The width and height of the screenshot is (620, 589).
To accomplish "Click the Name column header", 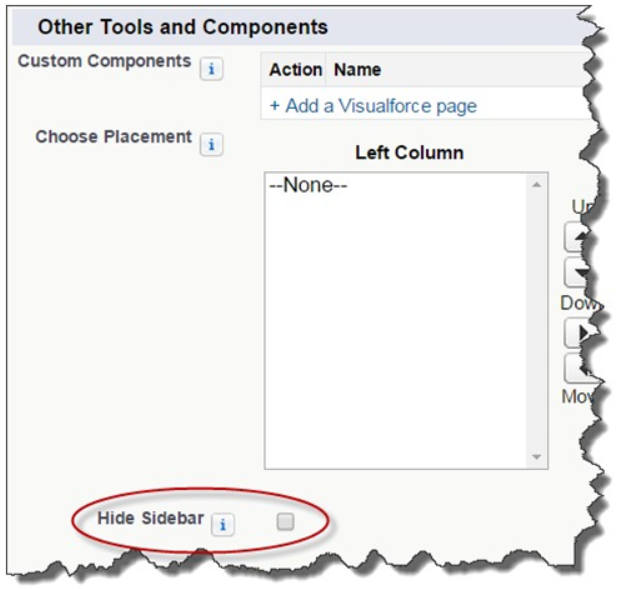I will coord(357,70).
